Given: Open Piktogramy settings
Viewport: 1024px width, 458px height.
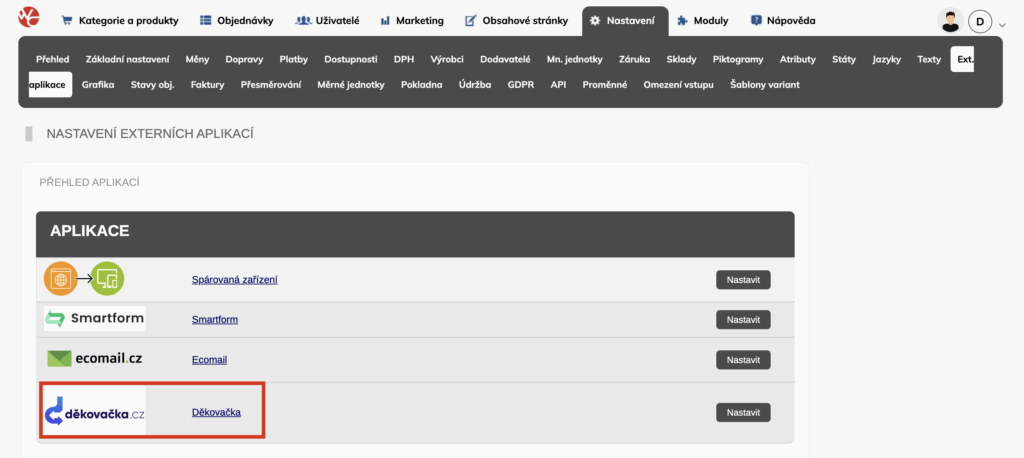Looking at the screenshot, I should point(738,59).
